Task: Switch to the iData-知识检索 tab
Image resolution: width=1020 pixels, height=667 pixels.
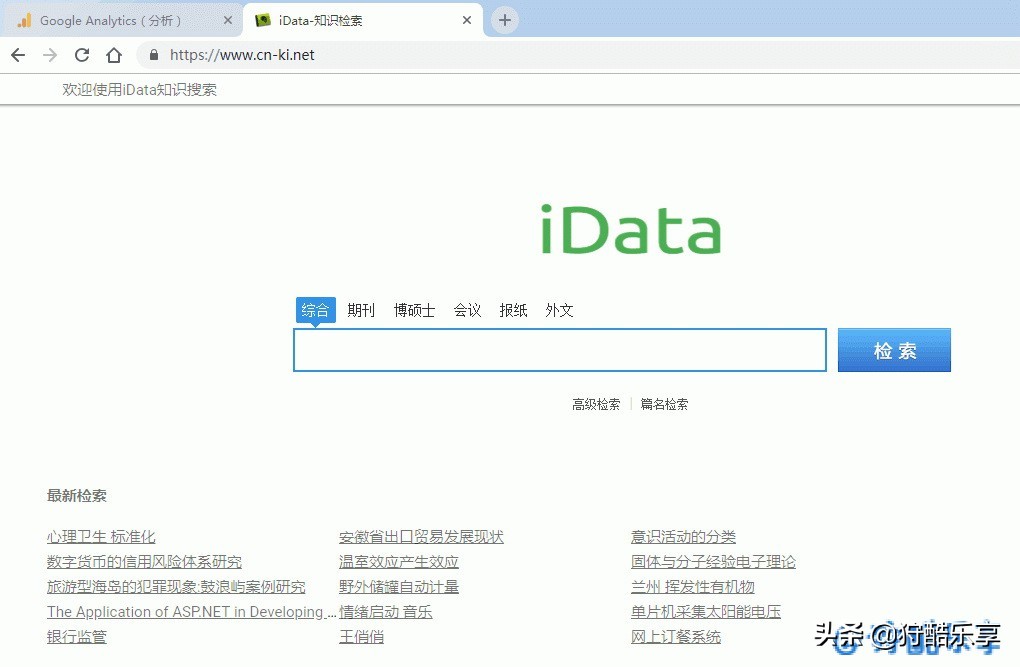Action: 363,20
